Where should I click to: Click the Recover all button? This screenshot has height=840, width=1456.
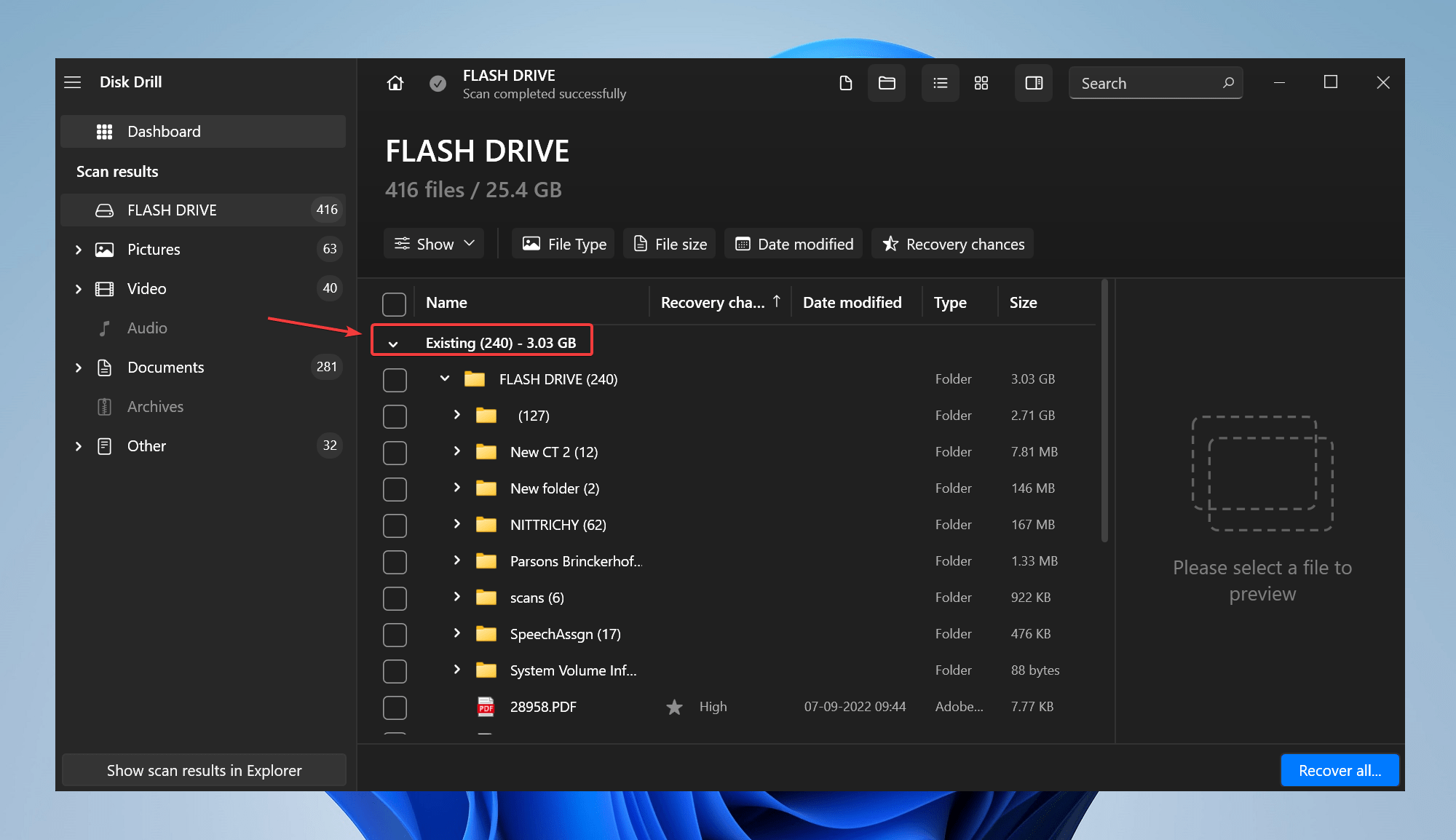1340,770
